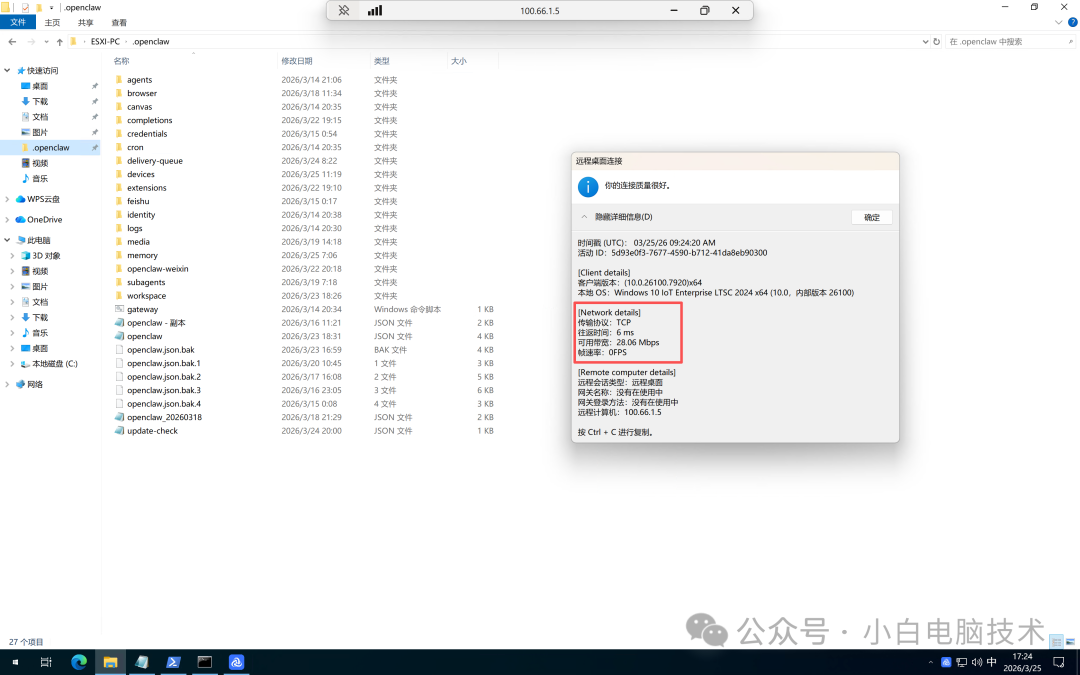This screenshot has width=1080, height=675.
Task: Click the forward navigation arrow
Action: click(x=31, y=41)
